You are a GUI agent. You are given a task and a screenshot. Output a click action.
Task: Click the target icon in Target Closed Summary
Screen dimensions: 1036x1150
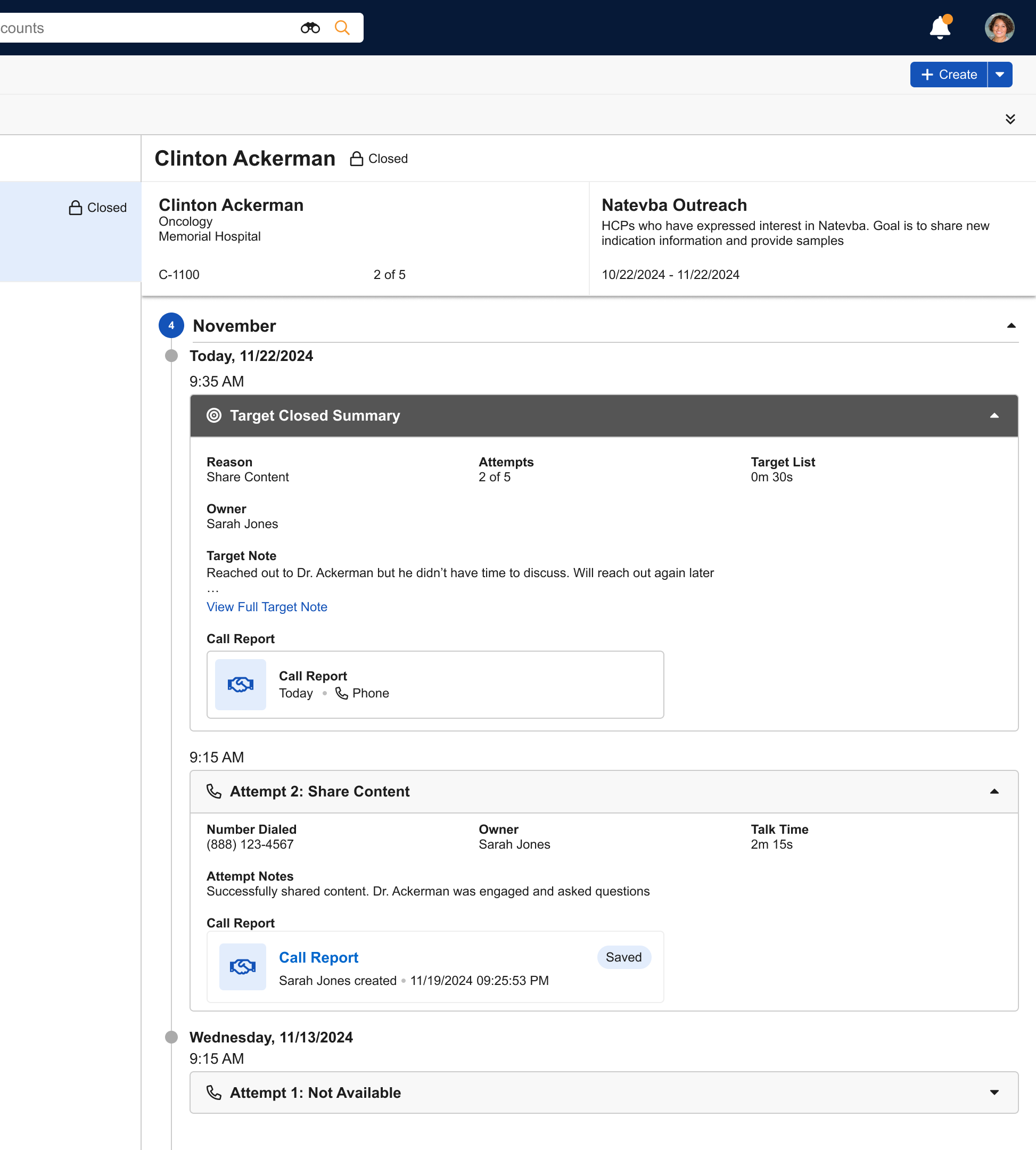pyautogui.click(x=214, y=416)
